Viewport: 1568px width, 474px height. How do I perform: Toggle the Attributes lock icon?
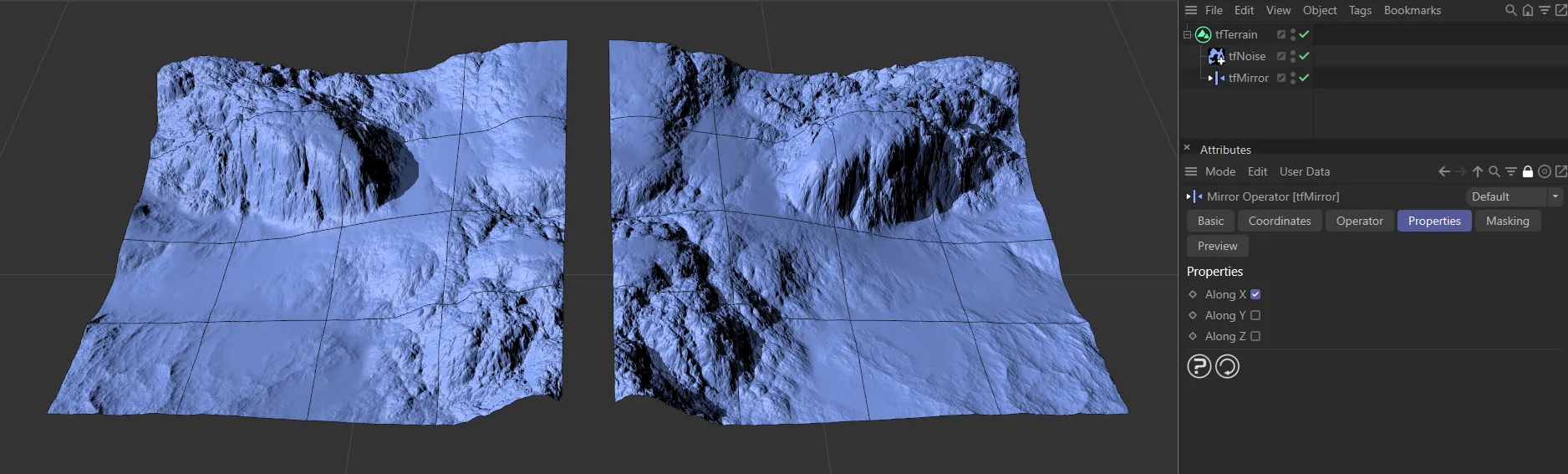1528,171
